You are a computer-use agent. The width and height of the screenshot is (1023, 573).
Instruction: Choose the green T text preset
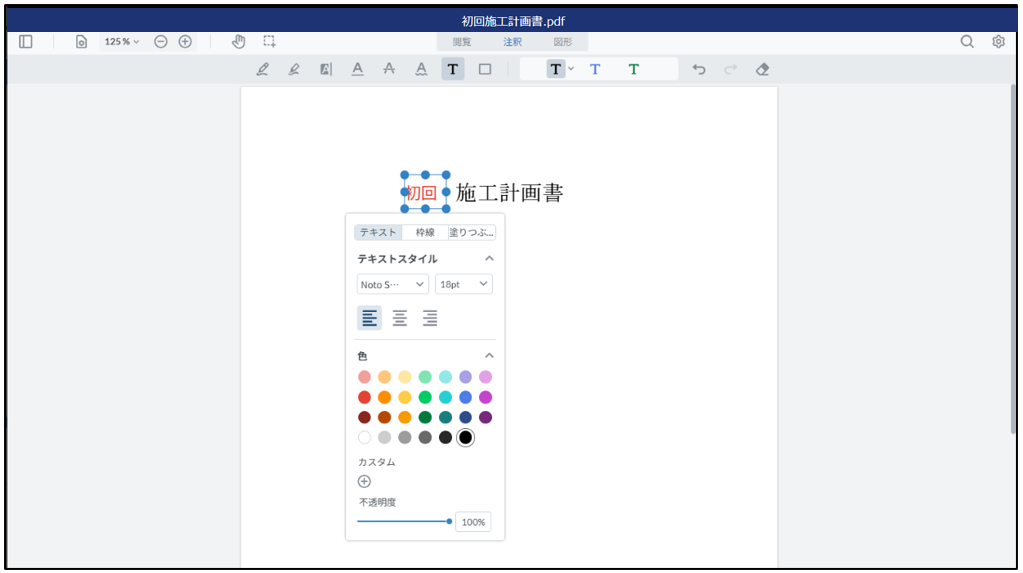tap(634, 69)
